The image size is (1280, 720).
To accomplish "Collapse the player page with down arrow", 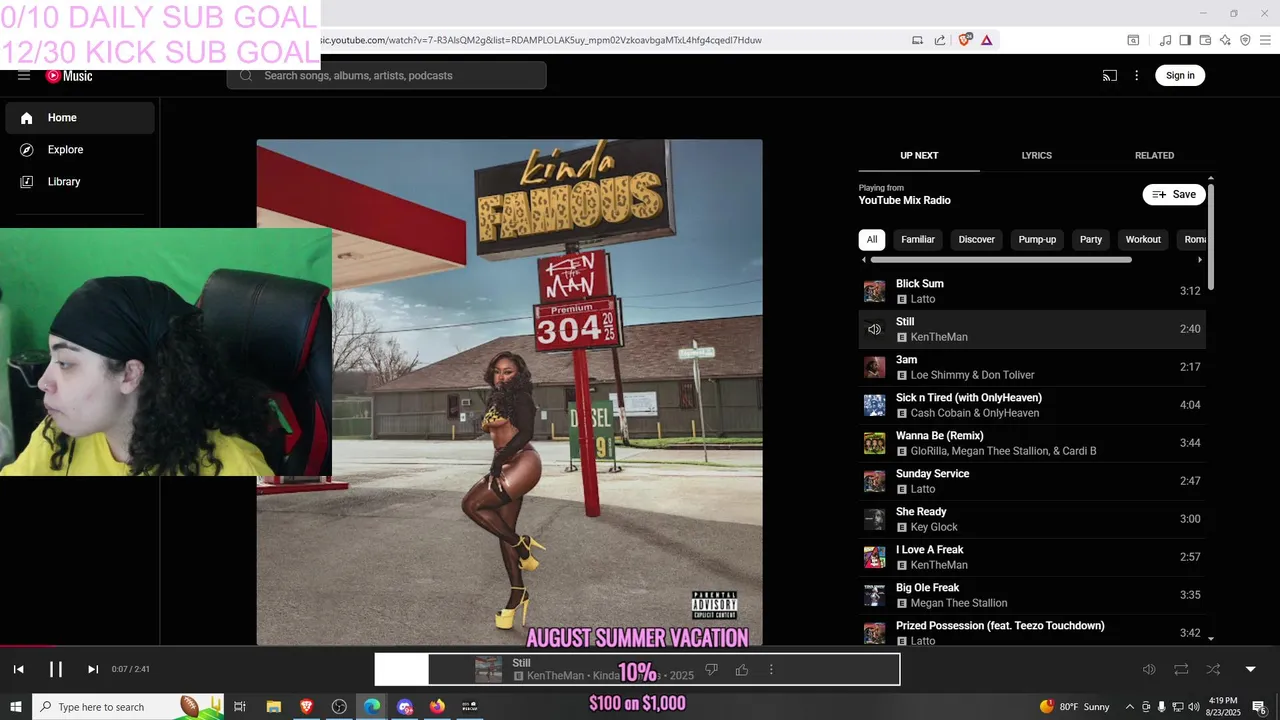I will coord(1250,669).
